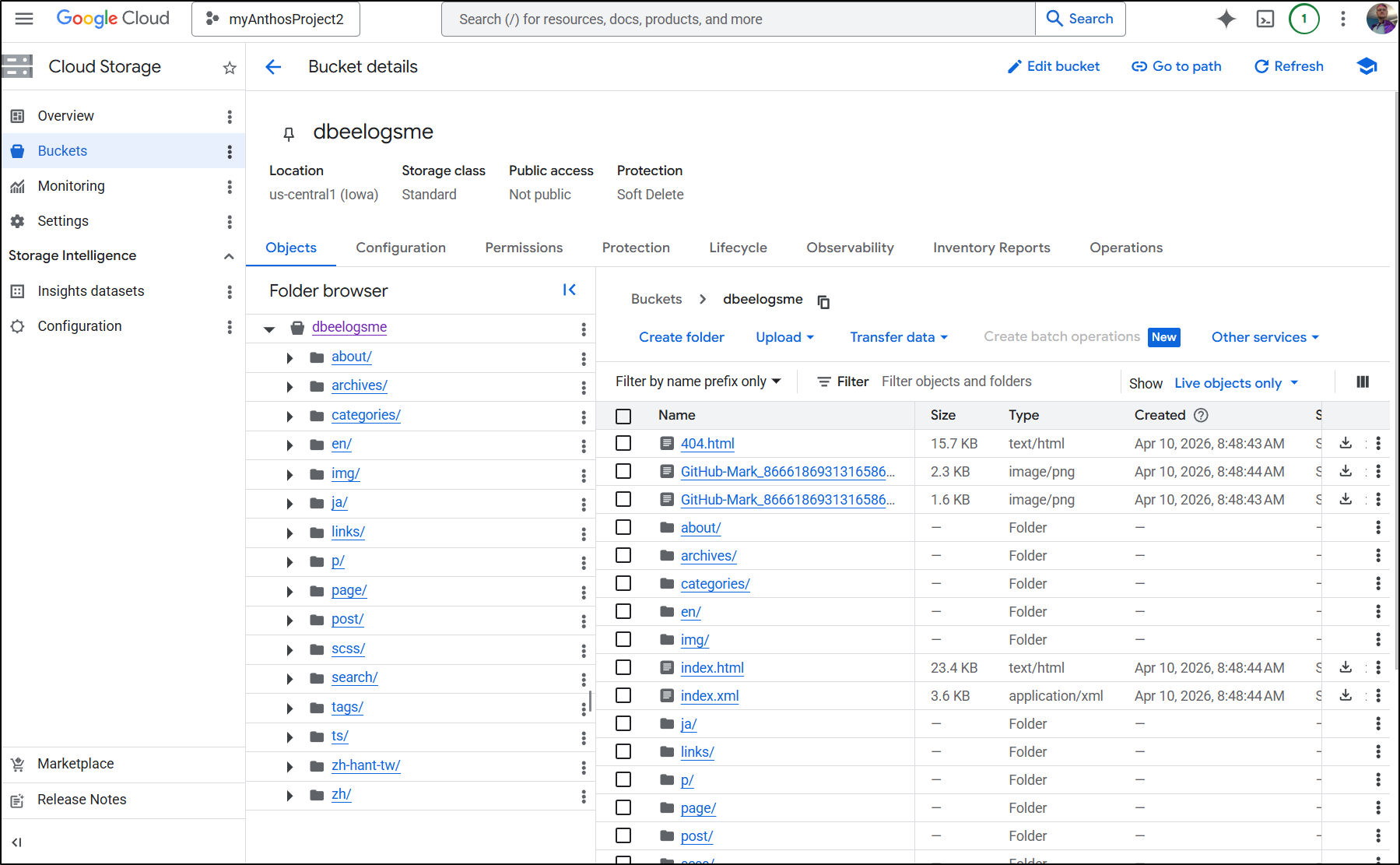The height and width of the screenshot is (865, 1400).
Task: Switch to the Lifecycle tab
Action: [x=738, y=248]
